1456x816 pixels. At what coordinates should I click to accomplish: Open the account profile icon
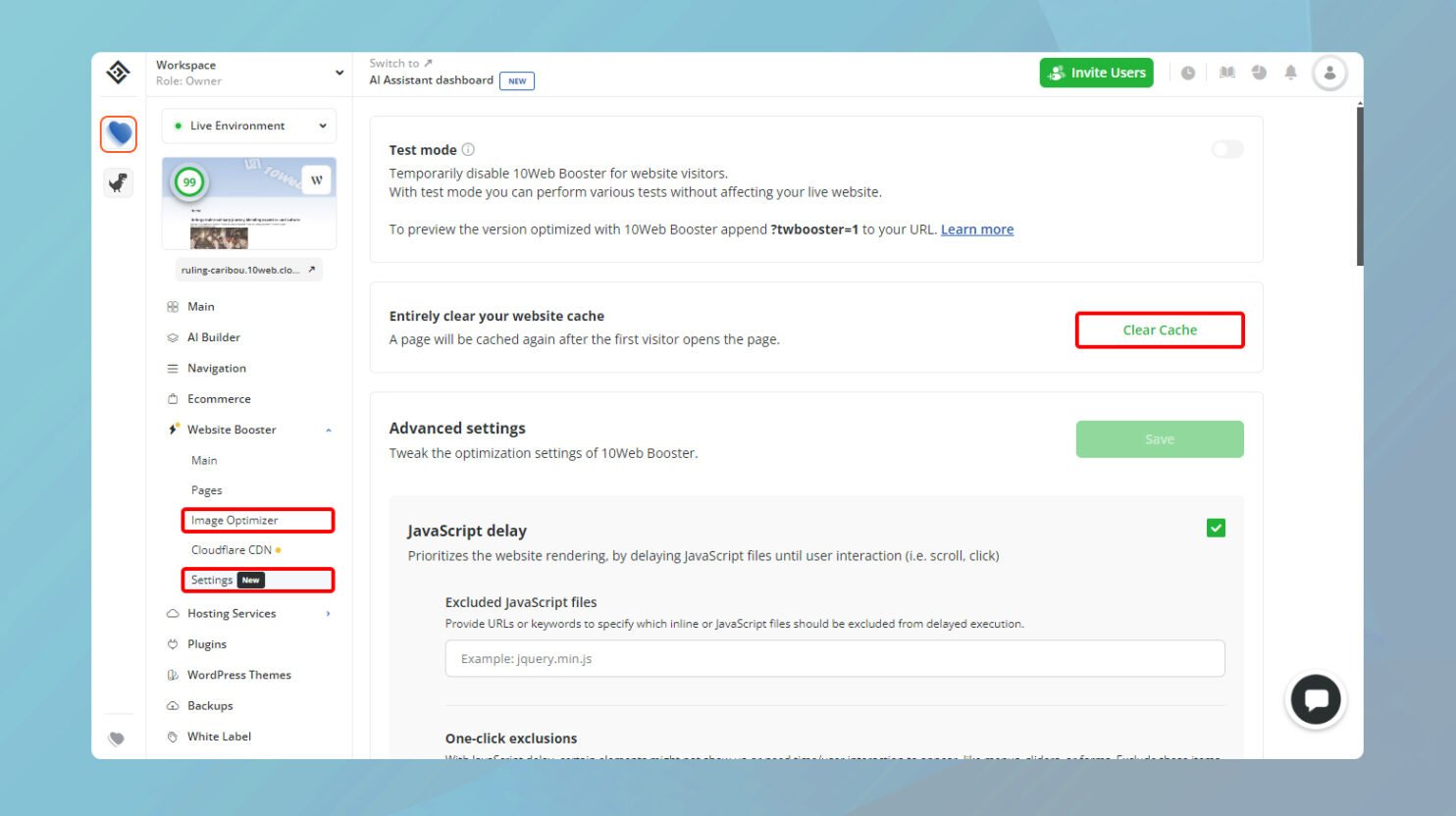[x=1329, y=72]
